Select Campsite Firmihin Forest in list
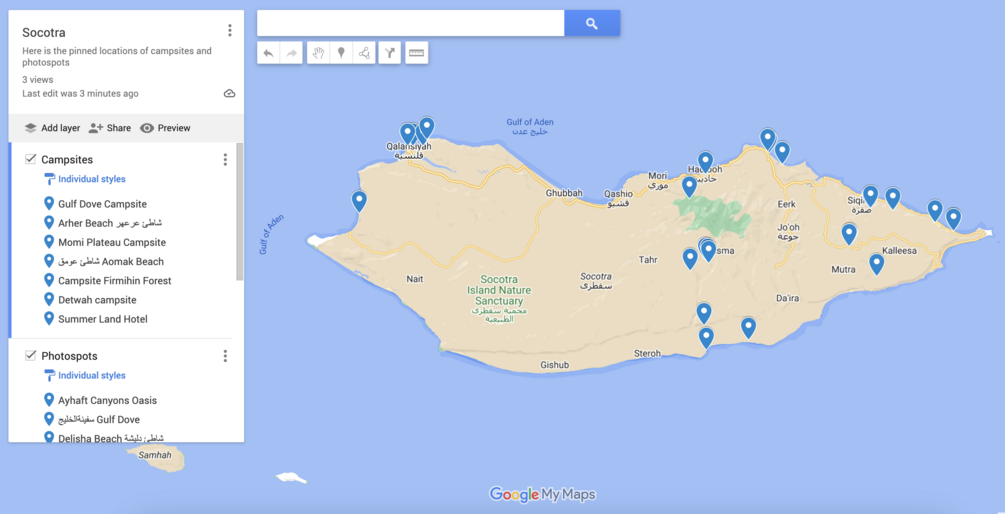This screenshot has width=1005, height=514. 115,281
